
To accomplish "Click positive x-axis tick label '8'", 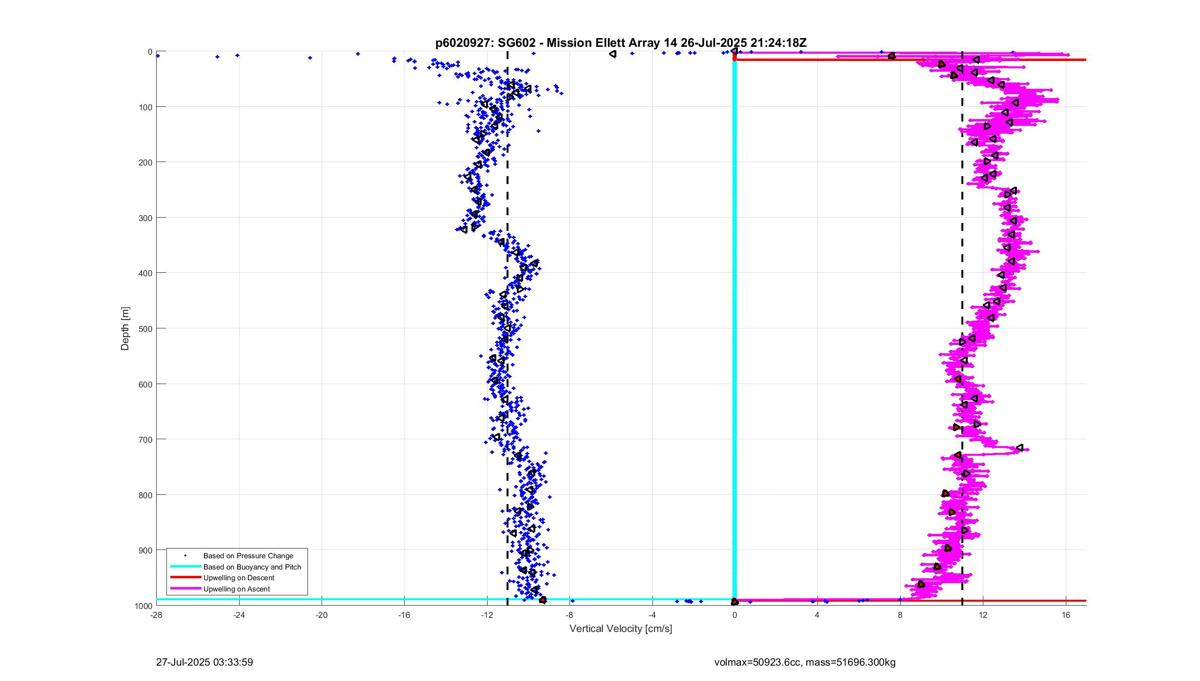I will pyautogui.click(x=900, y=615).
